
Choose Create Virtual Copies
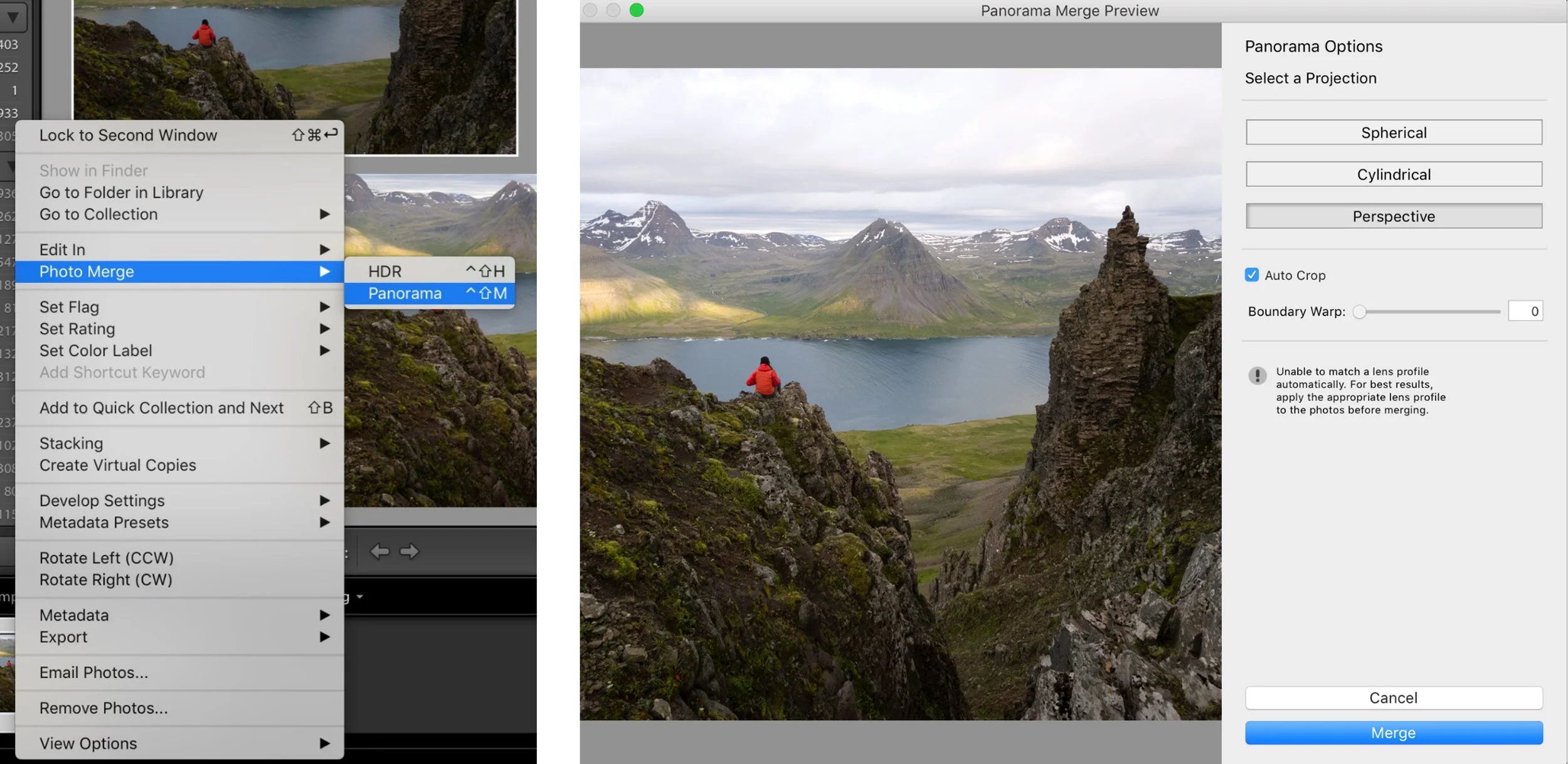coord(179,465)
